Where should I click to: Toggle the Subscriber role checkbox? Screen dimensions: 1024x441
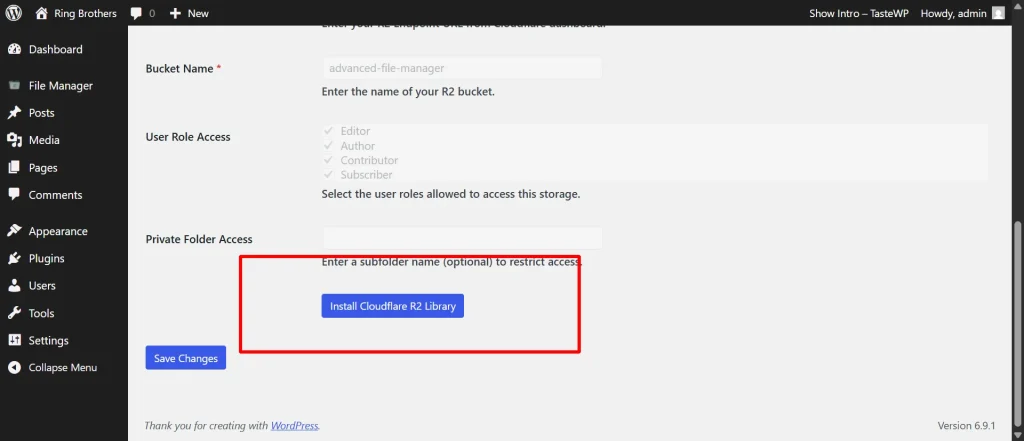(328, 174)
